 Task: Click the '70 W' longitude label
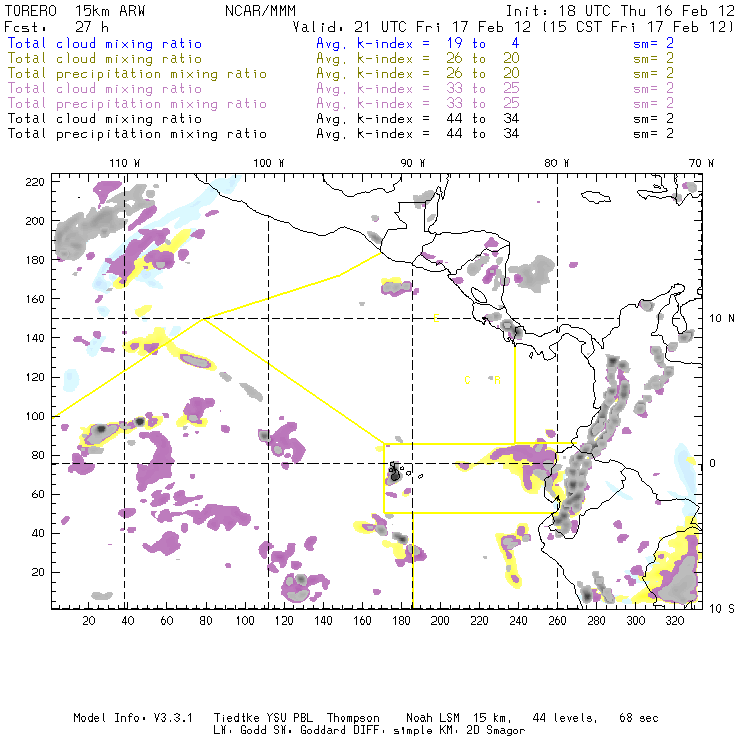coord(701,163)
